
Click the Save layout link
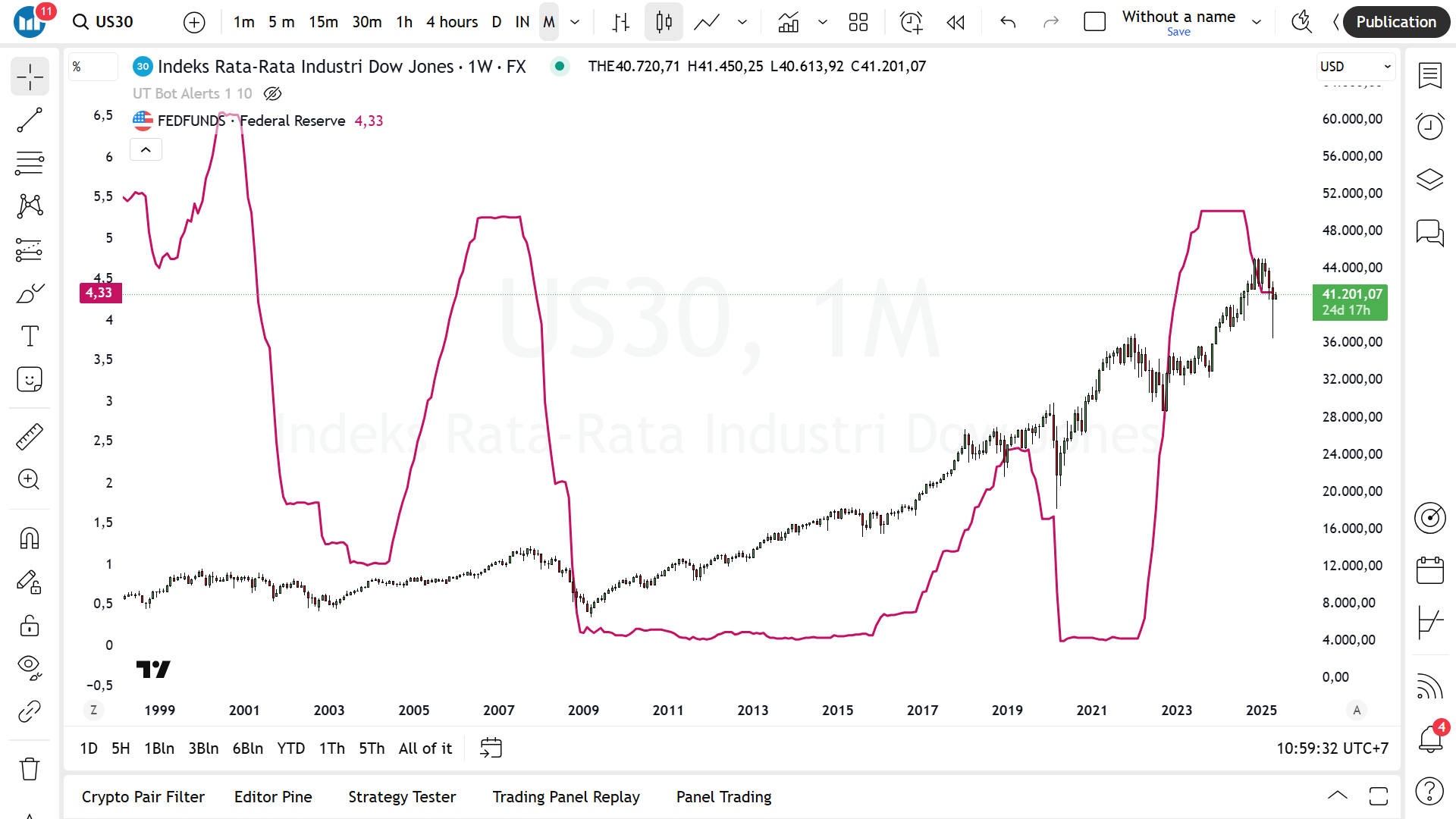coord(1178,32)
